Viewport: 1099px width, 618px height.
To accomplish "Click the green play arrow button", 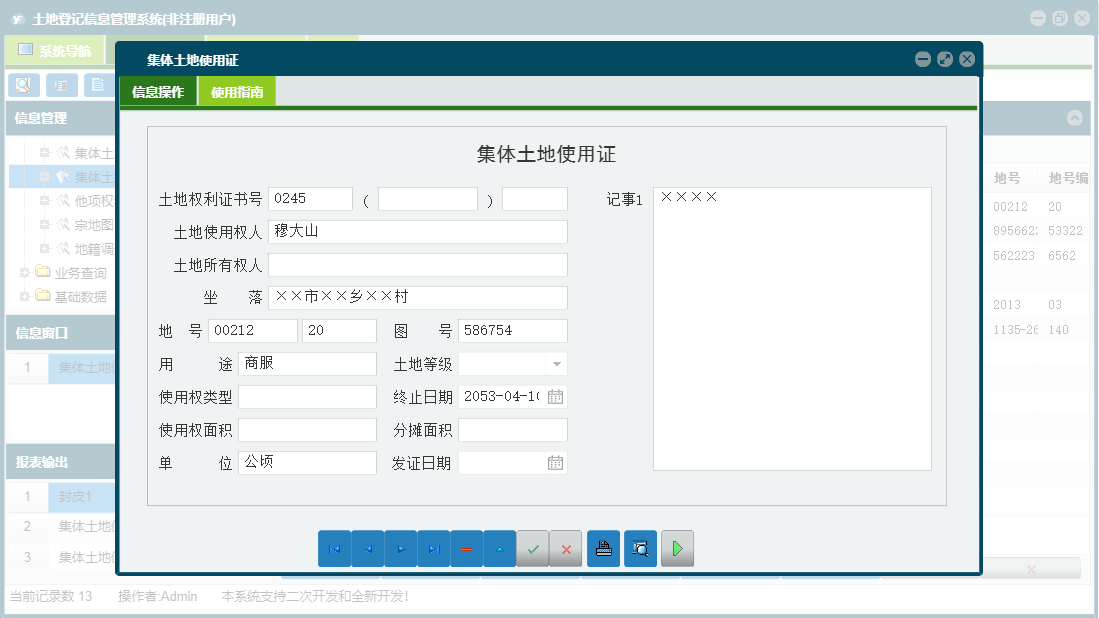I will point(677,549).
